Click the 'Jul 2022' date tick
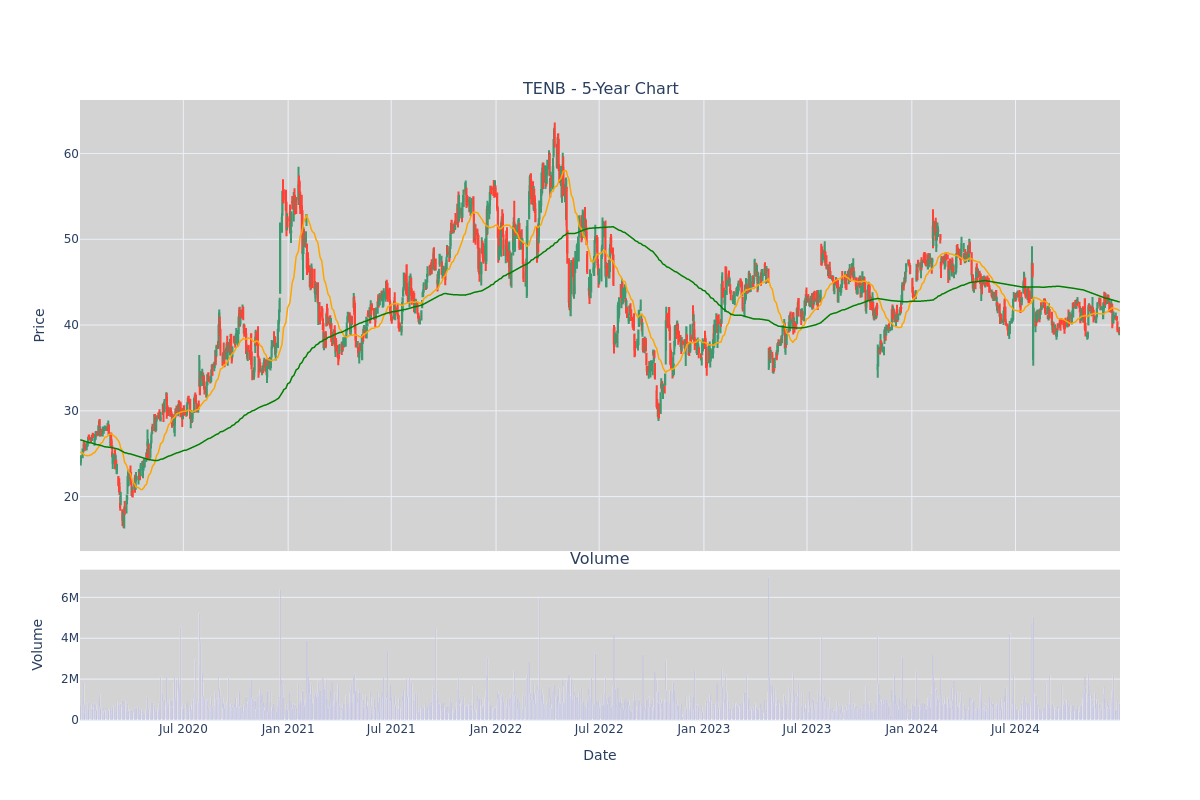The width and height of the screenshot is (1200, 800). [599, 729]
